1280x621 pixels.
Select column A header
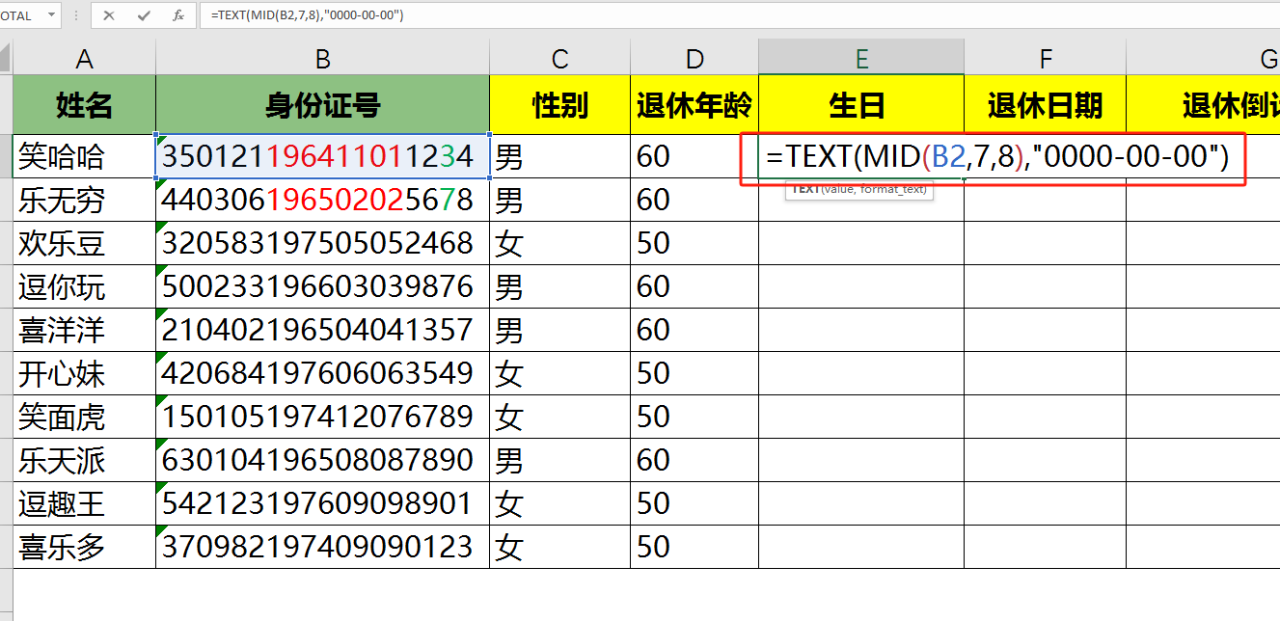pyautogui.click(x=84, y=59)
